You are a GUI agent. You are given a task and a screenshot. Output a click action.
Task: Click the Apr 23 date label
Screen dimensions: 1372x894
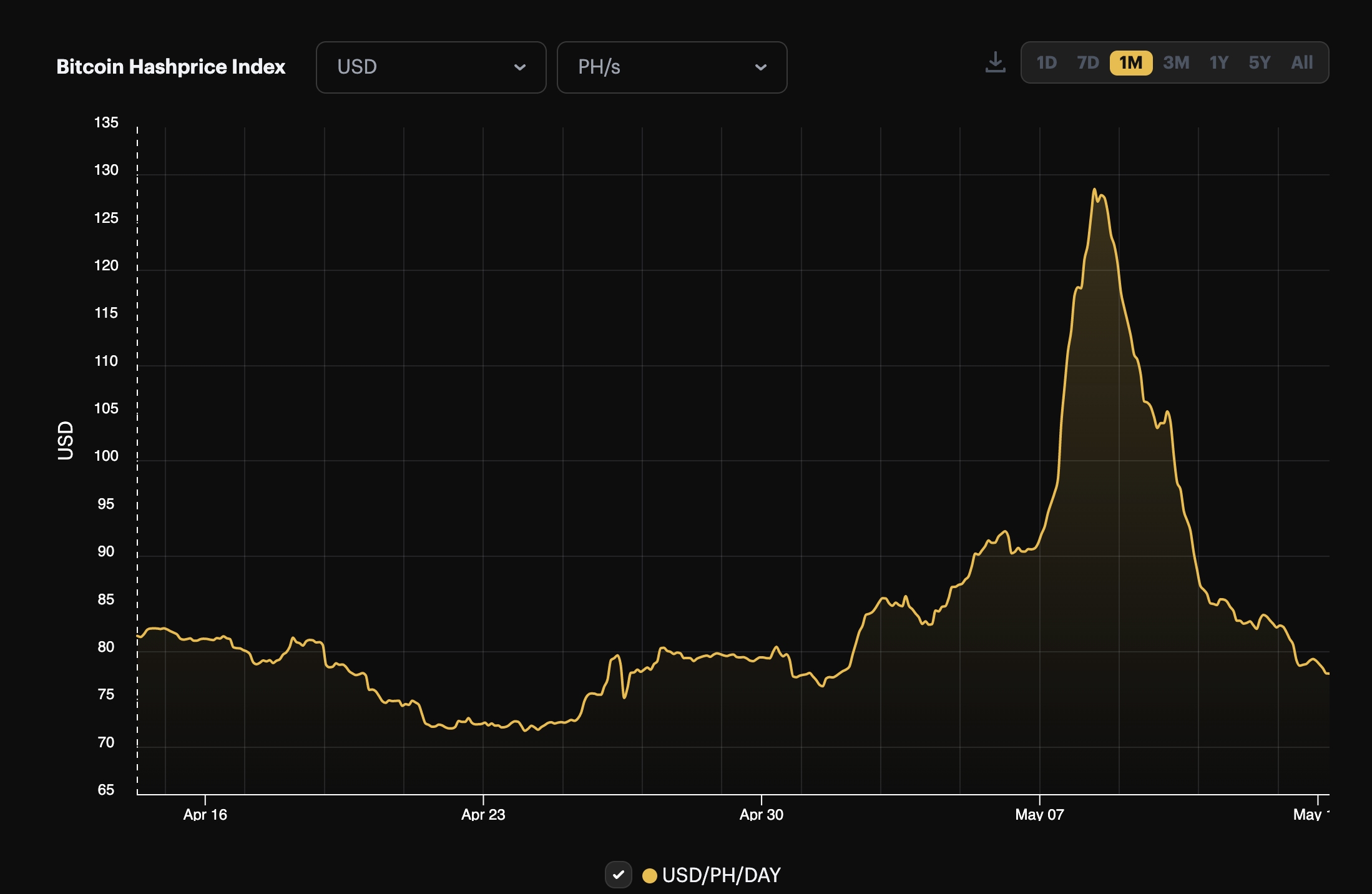click(484, 815)
